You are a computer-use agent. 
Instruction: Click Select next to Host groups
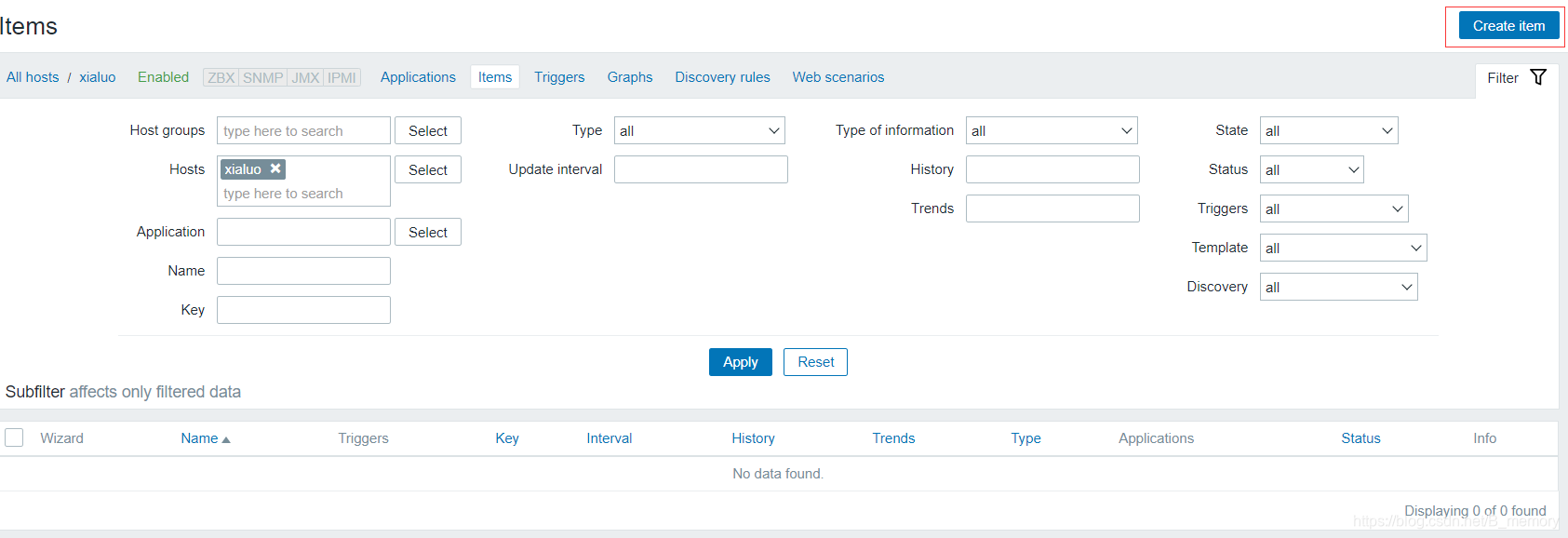(428, 130)
